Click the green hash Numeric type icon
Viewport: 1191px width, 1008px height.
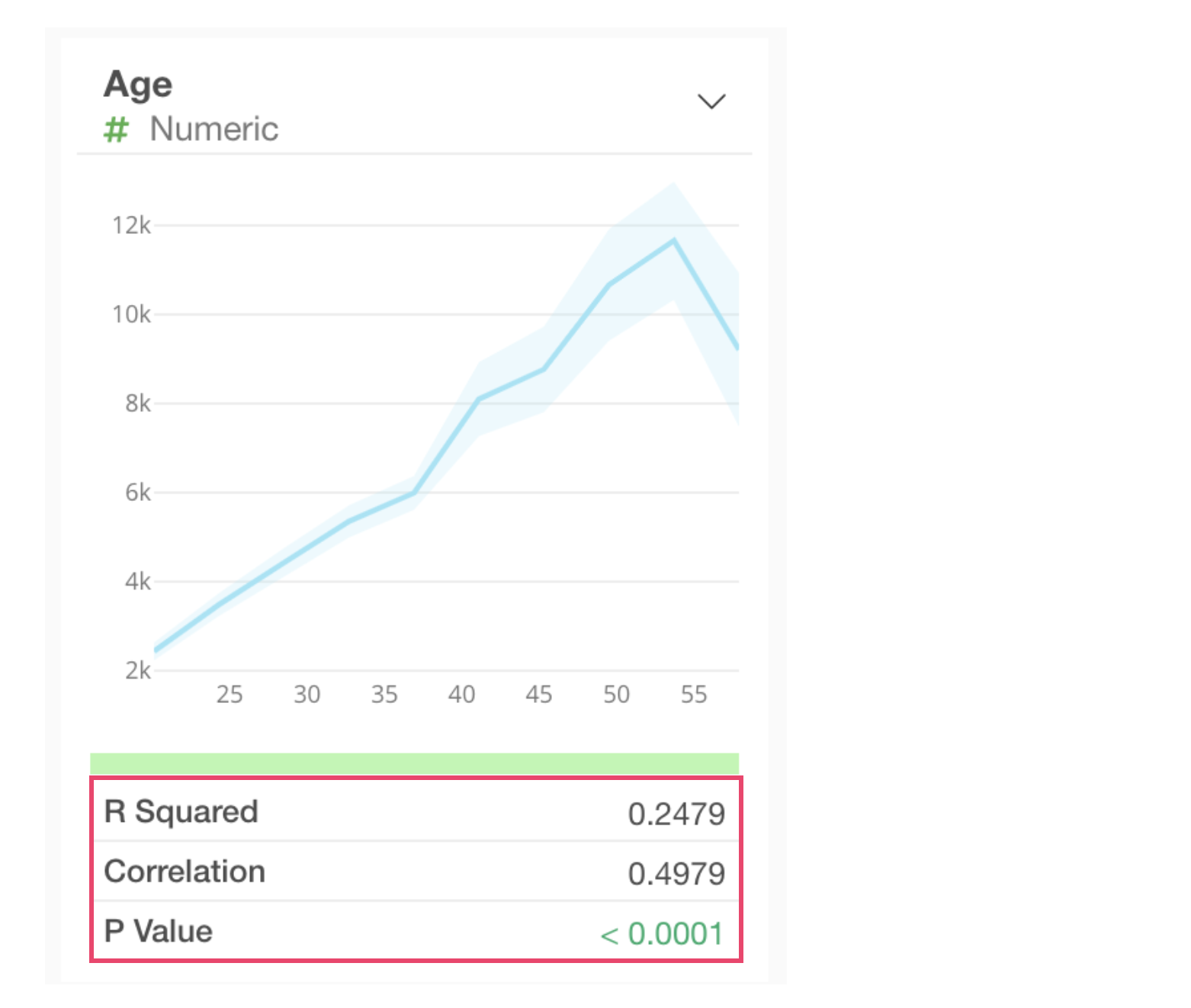coord(116,130)
